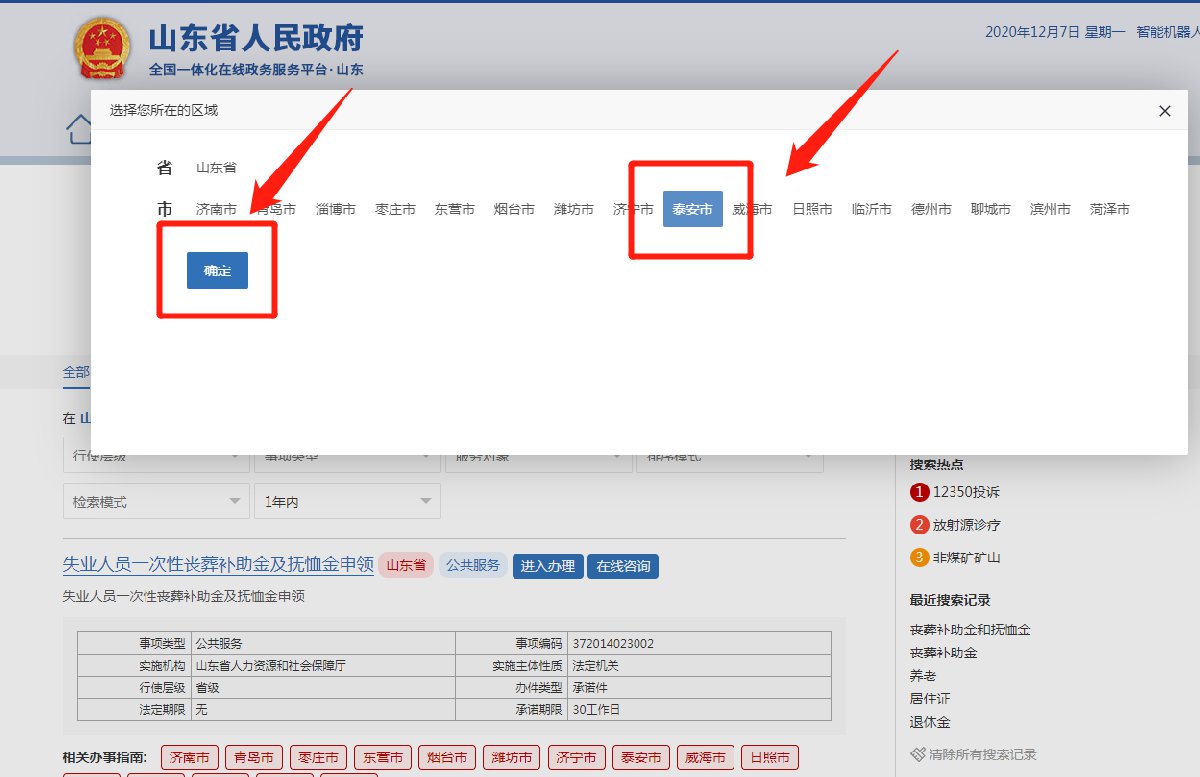This screenshot has height=777, width=1200.
Task: Open the 检索模式 dropdown
Action: (156, 502)
